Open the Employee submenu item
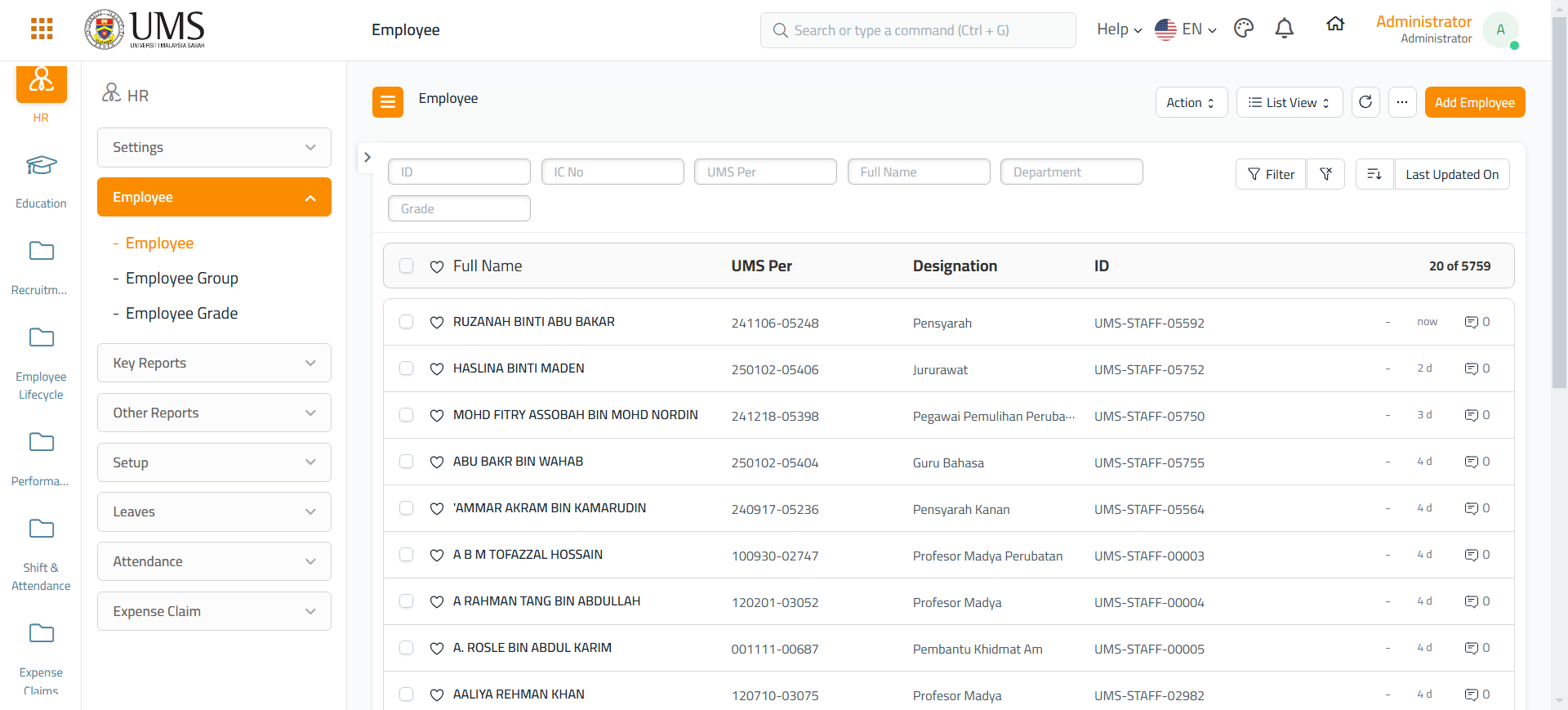1568x710 pixels. (159, 243)
